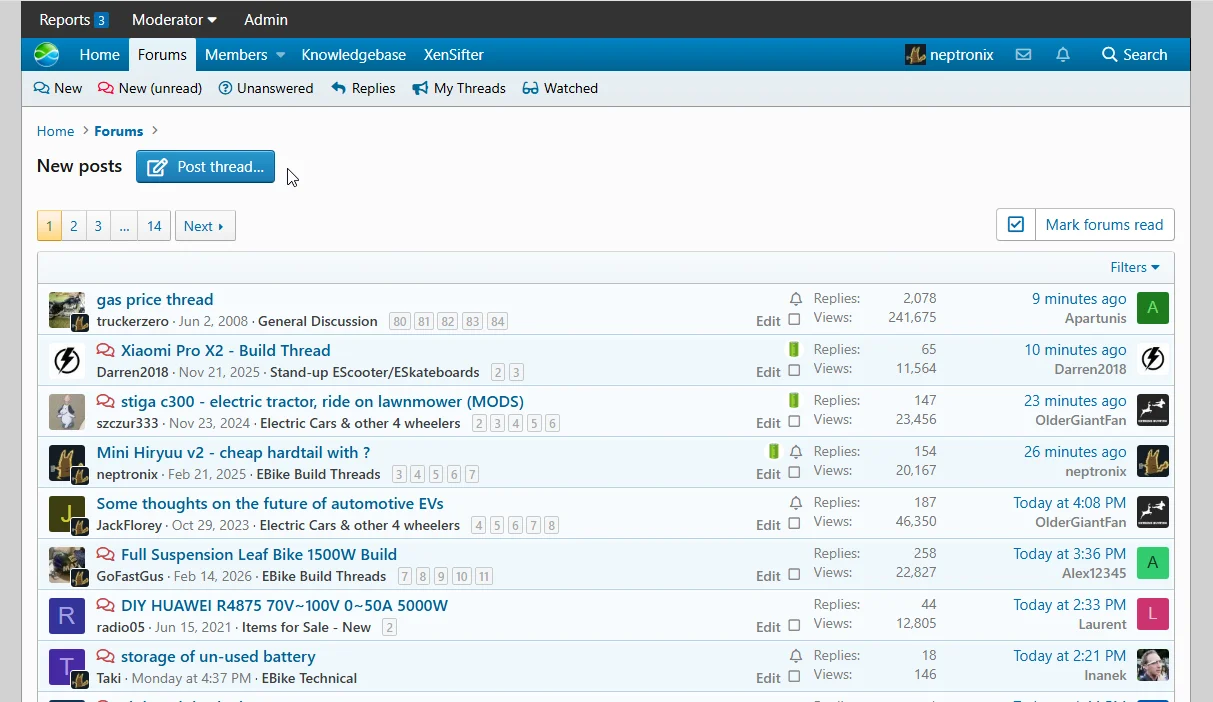Viewport: 1213px width, 702px height.
Task: Click the watch bell in gas price thread row
Action: pos(796,299)
